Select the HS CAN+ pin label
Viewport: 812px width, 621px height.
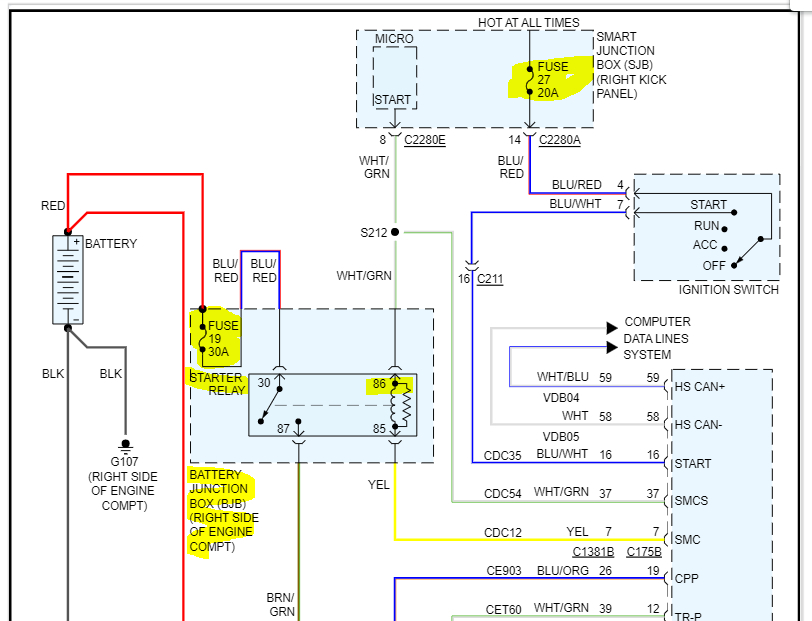pos(700,387)
